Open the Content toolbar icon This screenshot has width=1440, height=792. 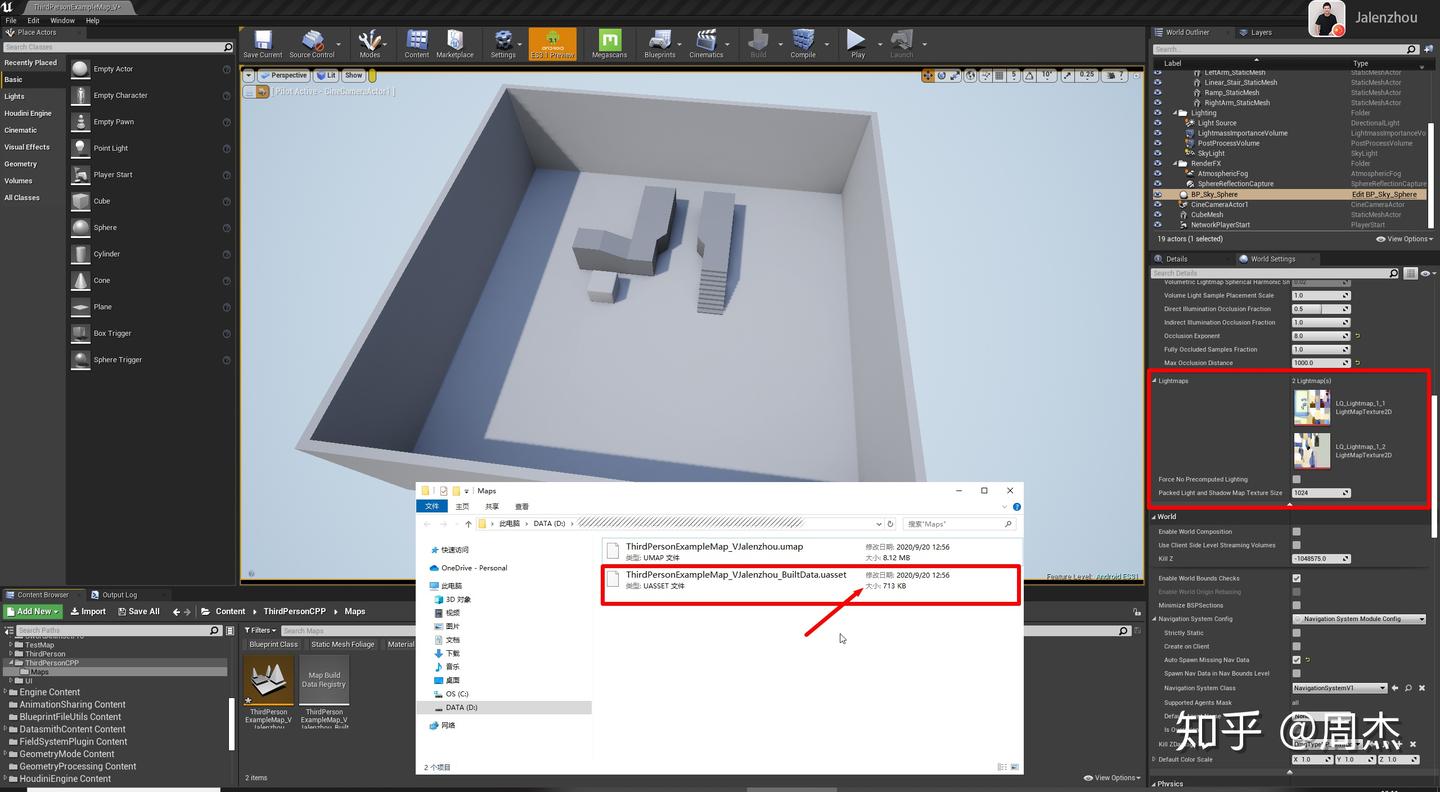pyautogui.click(x=417, y=43)
